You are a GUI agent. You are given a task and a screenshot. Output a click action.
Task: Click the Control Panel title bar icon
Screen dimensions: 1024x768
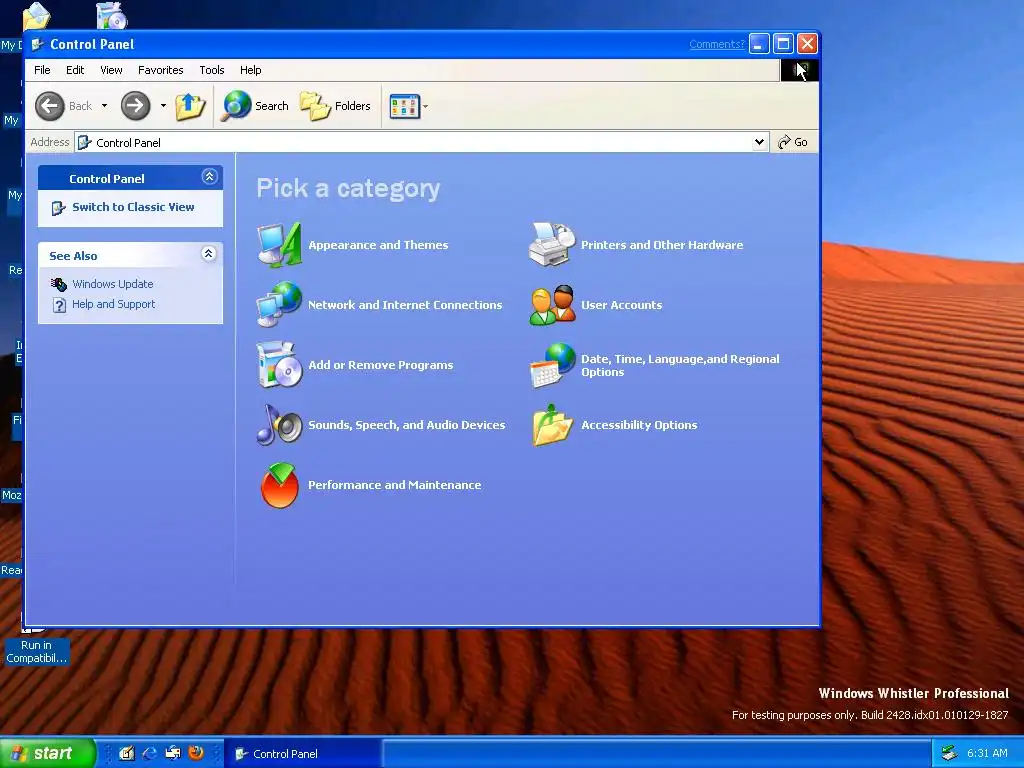coord(38,44)
